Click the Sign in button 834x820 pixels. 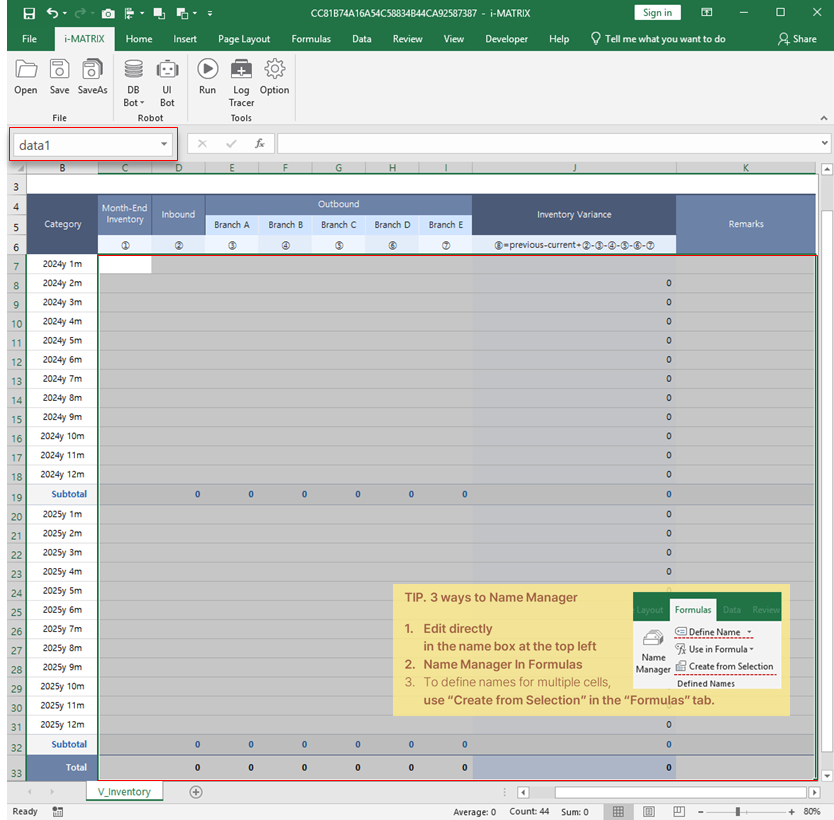[657, 12]
